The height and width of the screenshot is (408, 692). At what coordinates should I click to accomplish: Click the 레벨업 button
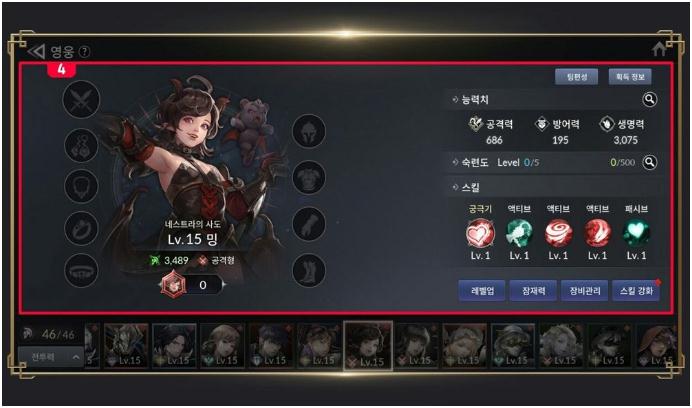[482, 291]
